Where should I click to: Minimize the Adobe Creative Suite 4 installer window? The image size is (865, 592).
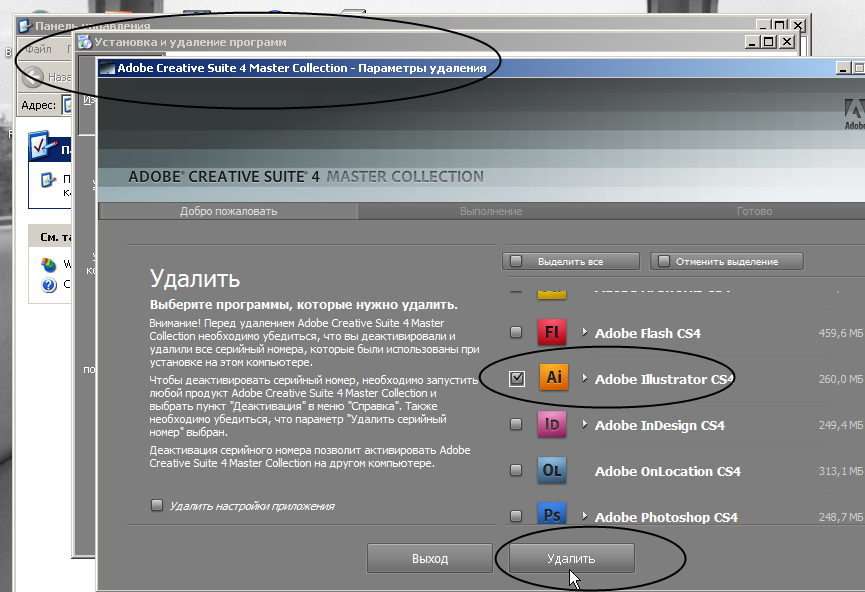[843, 68]
